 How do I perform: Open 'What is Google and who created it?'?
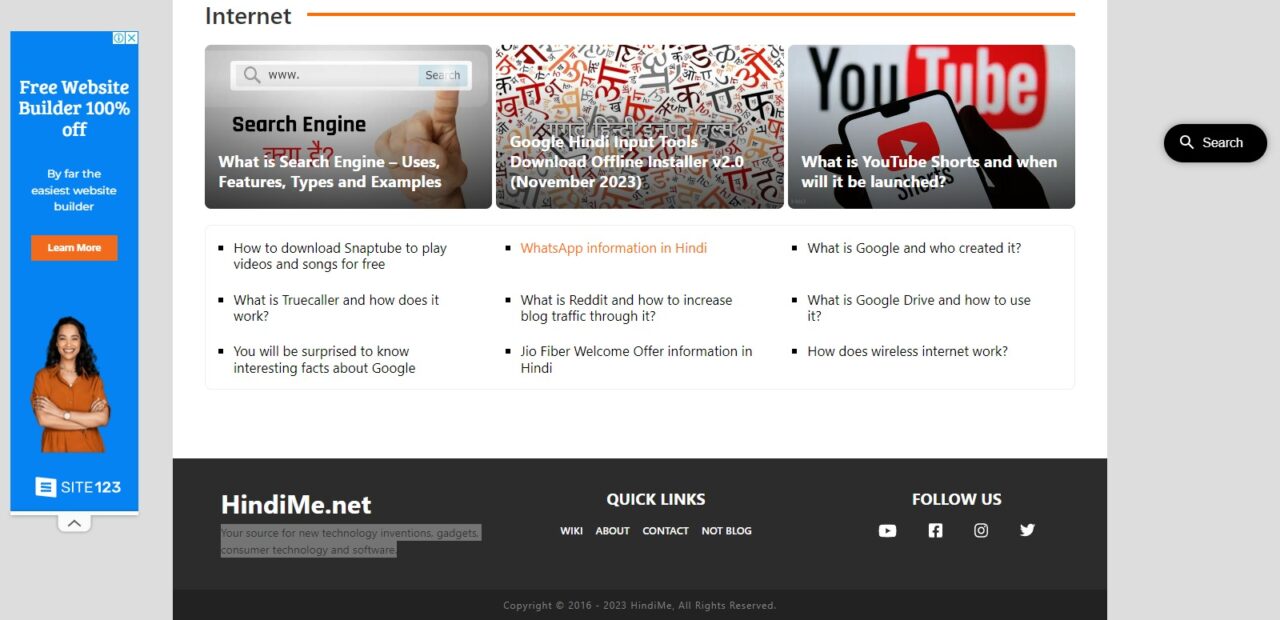pyautogui.click(x=914, y=248)
